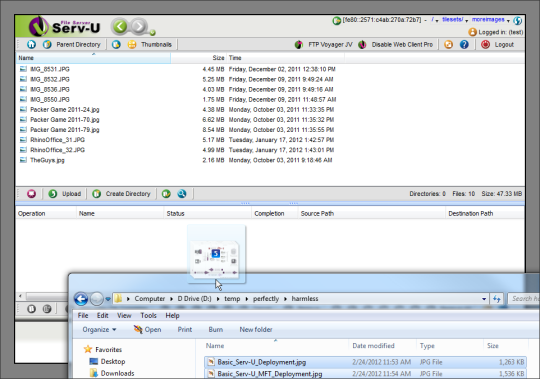This screenshot has width=540, height=379.
Task: Sort file list by Name column
Action: 93,58
